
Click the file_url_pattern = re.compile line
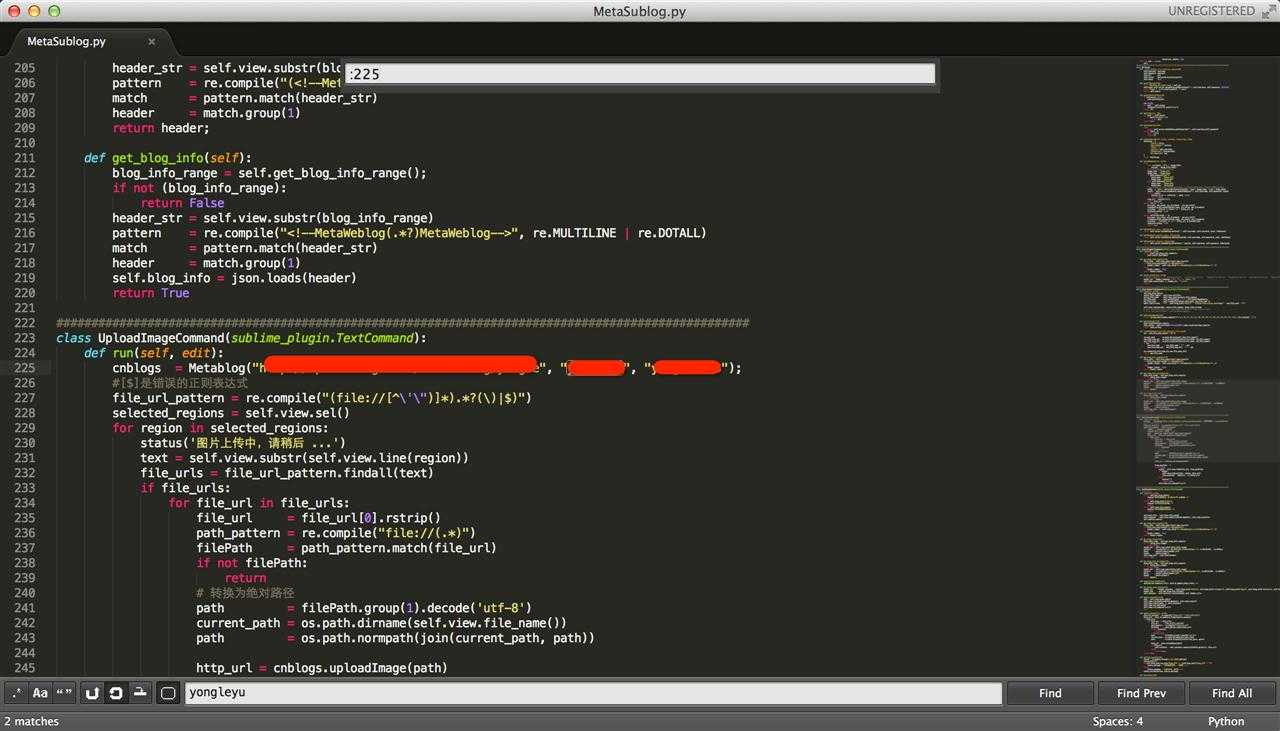(x=321, y=398)
